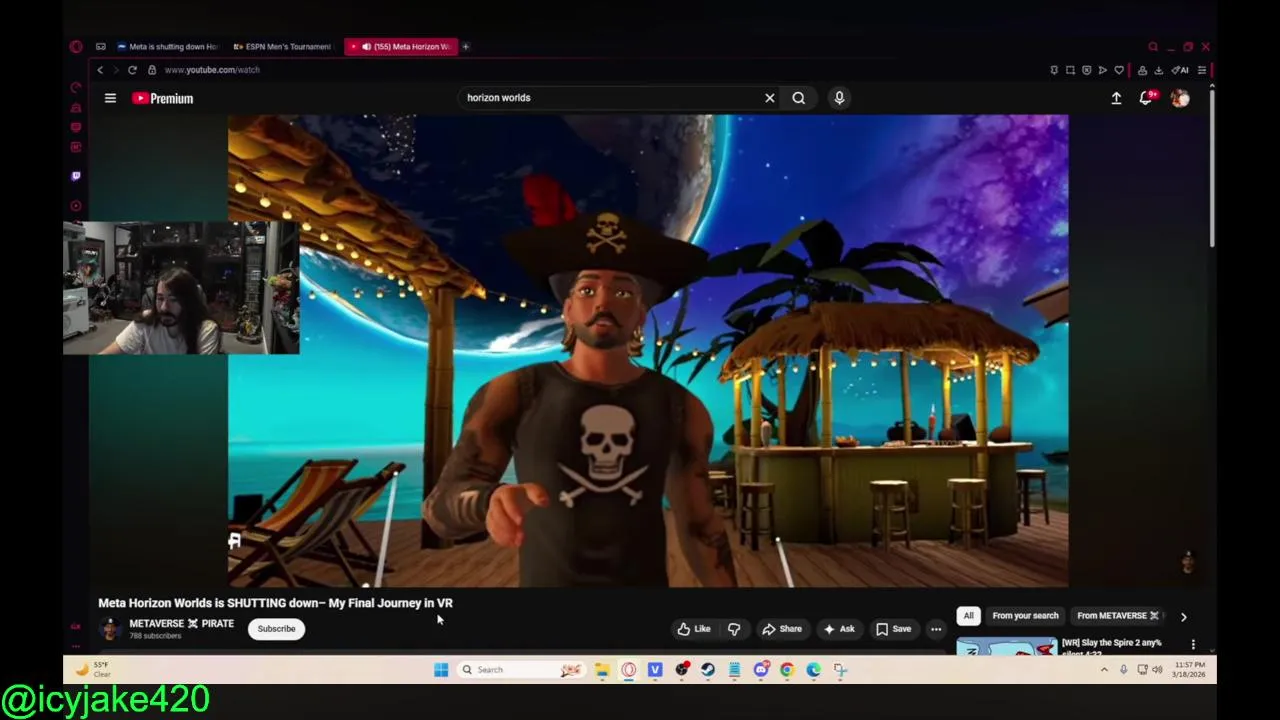Open the weather widget showing 55°F
Image resolution: width=1280 pixels, height=720 pixels.
tap(92, 670)
